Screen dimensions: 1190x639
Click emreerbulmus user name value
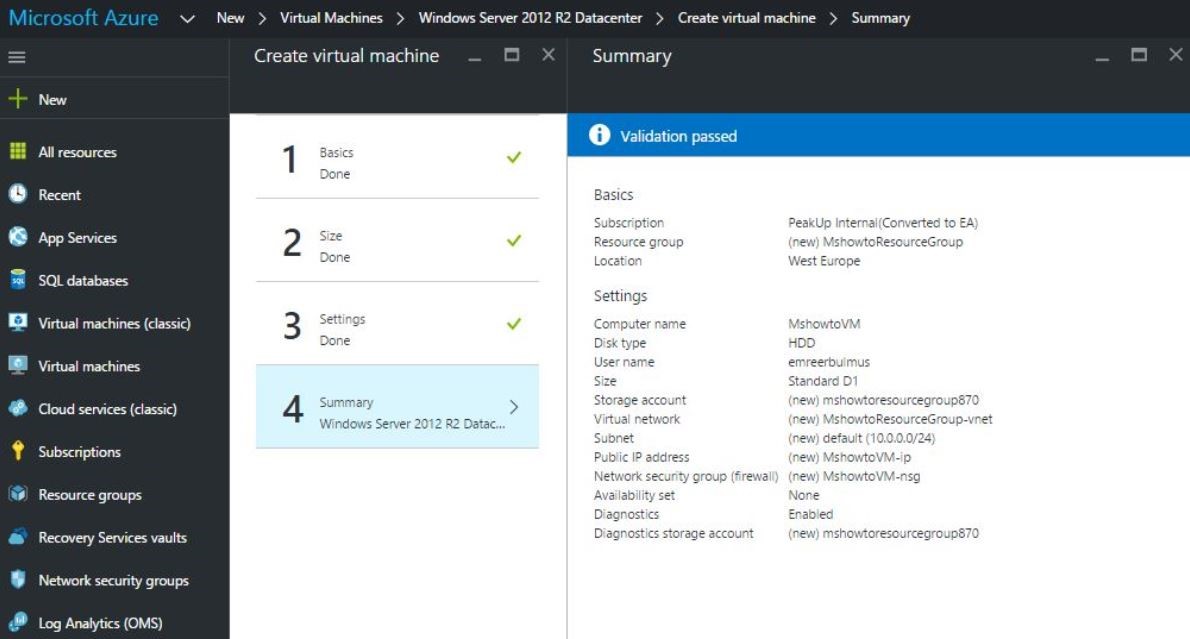pyautogui.click(x=829, y=362)
